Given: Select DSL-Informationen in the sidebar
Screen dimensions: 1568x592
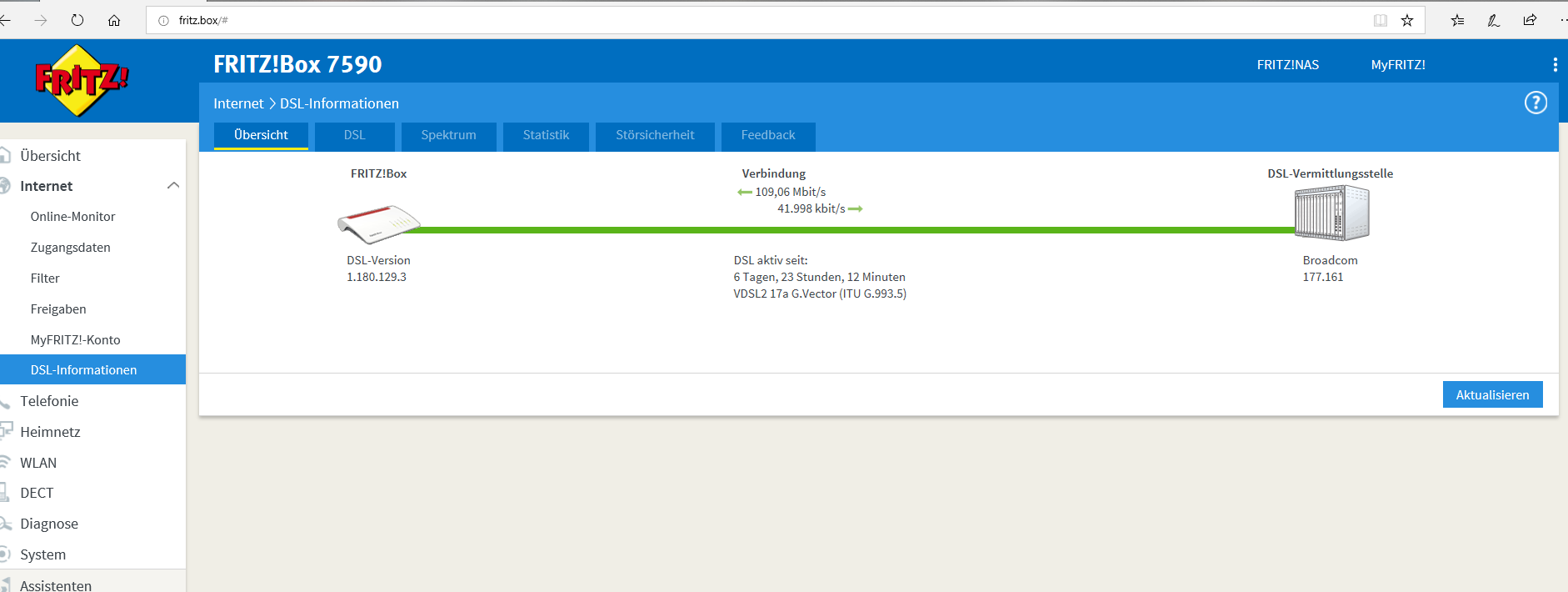Looking at the screenshot, I should [x=92, y=370].
